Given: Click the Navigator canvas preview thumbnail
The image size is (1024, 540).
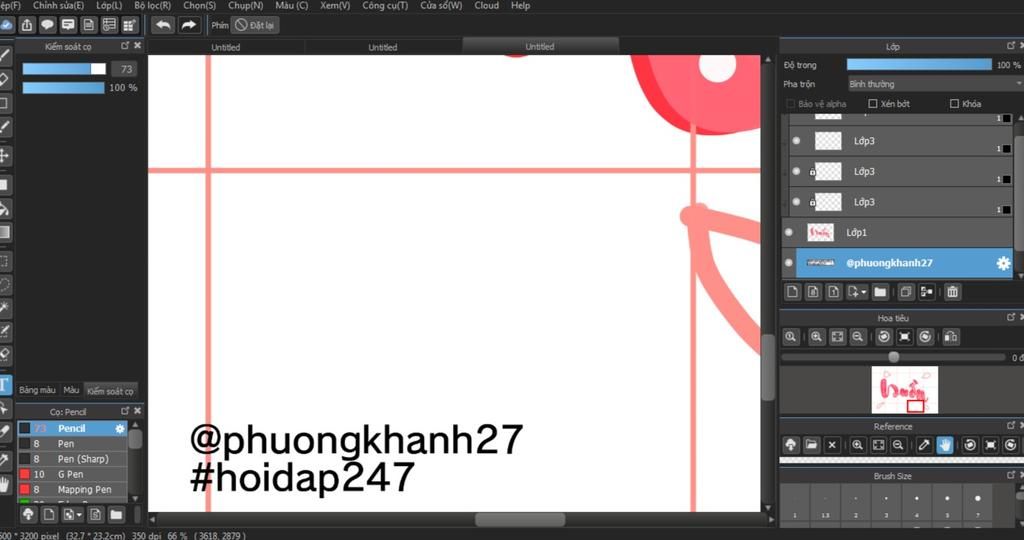Looking at the screenshot, I should [904, 390].
